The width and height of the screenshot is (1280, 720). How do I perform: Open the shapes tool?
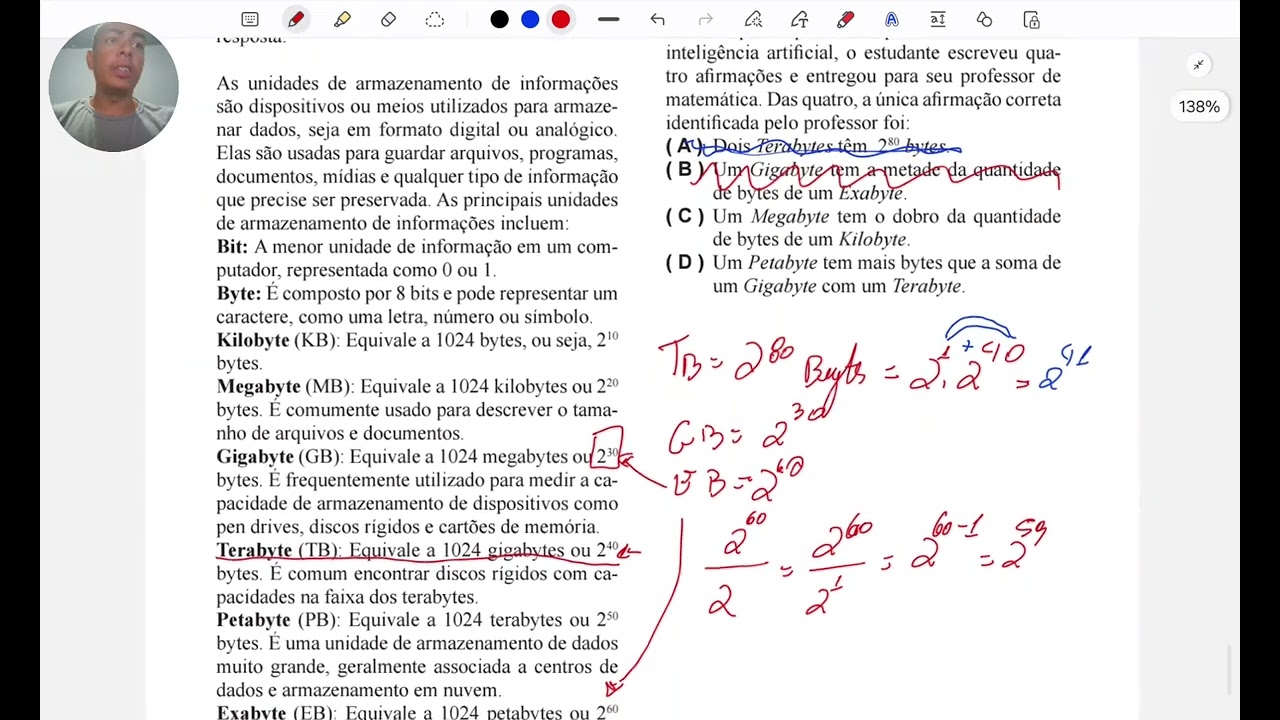pyautogui.click(x=984, y=19)
